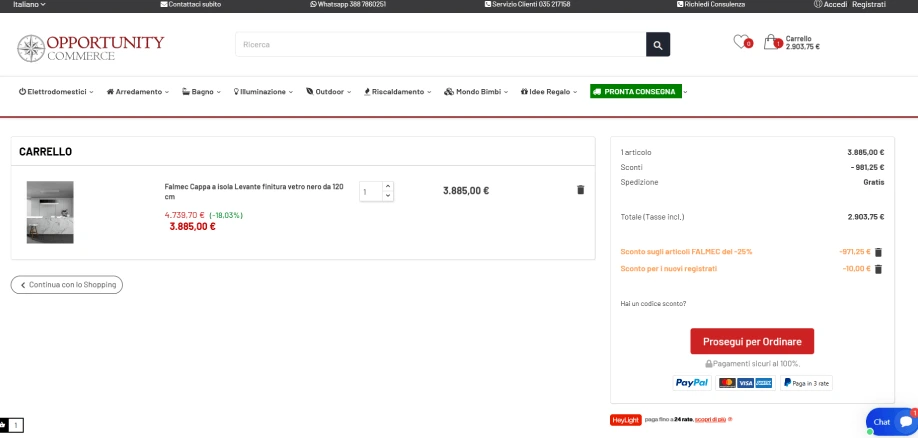Focus the Ricerca search field
The image size is (918, 438).
click(x=441, y=45)
